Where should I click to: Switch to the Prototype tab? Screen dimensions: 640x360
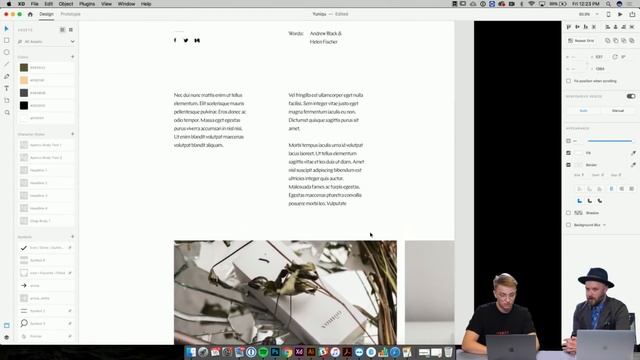pos(71,14)
